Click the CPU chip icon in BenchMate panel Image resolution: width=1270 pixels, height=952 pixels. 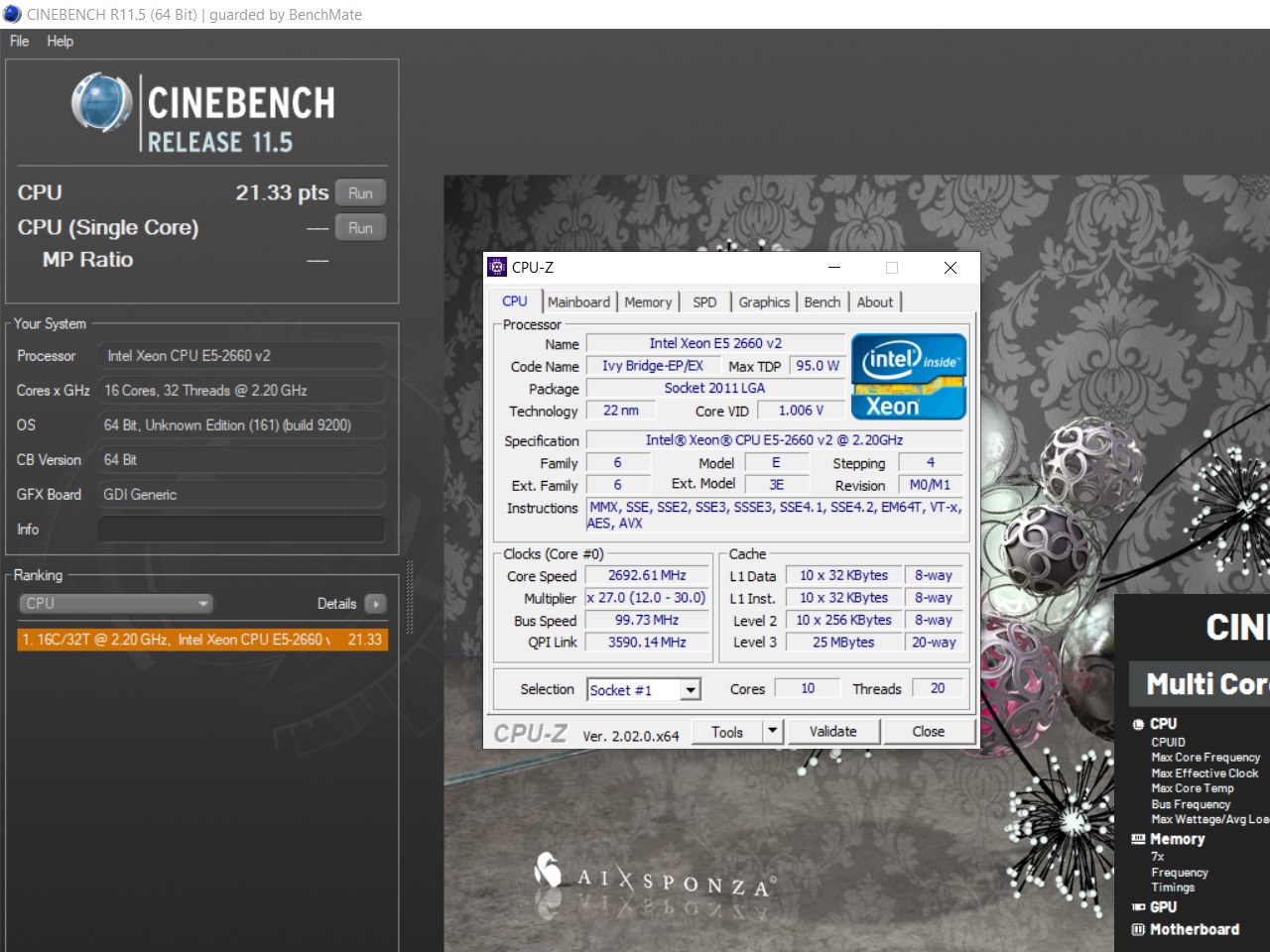(x=1138, y=724)
